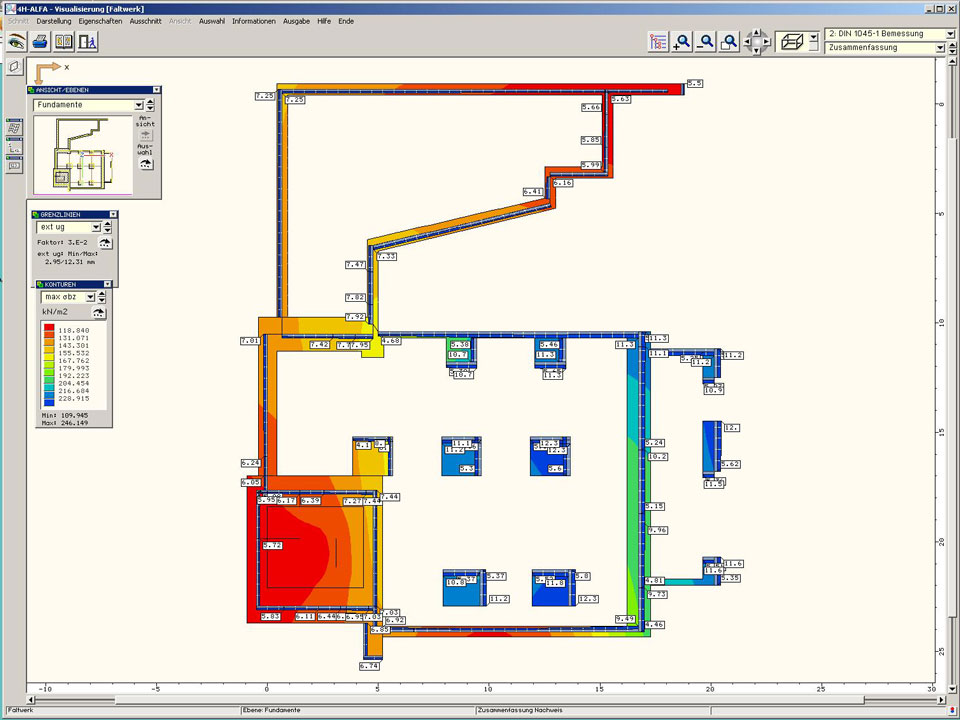Click the red 118.840 legend swatch
Screen dimensions: 960x720
(48, 330)
